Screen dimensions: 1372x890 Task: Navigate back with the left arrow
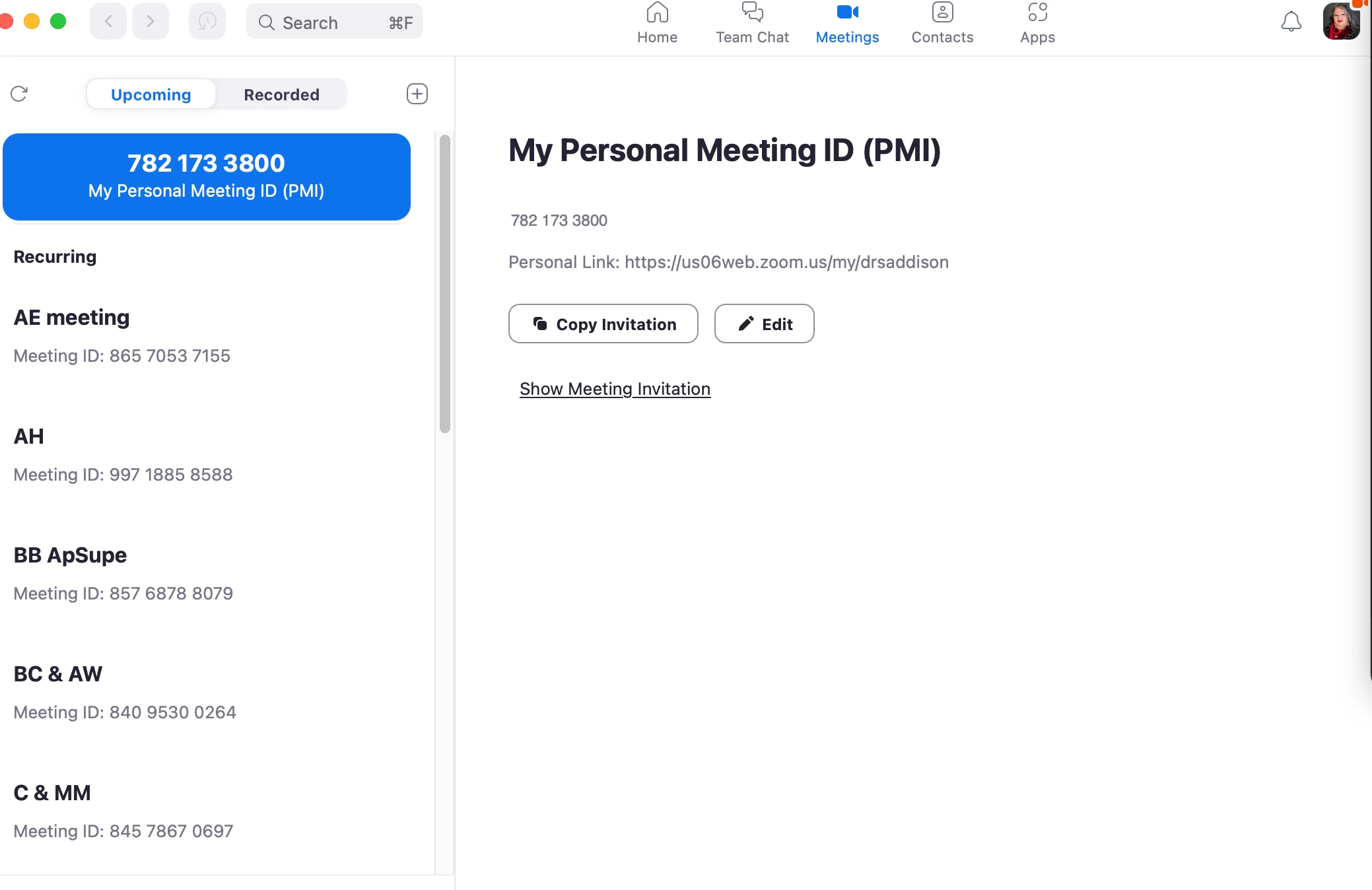pyautogui.click(x=108, y=22)
